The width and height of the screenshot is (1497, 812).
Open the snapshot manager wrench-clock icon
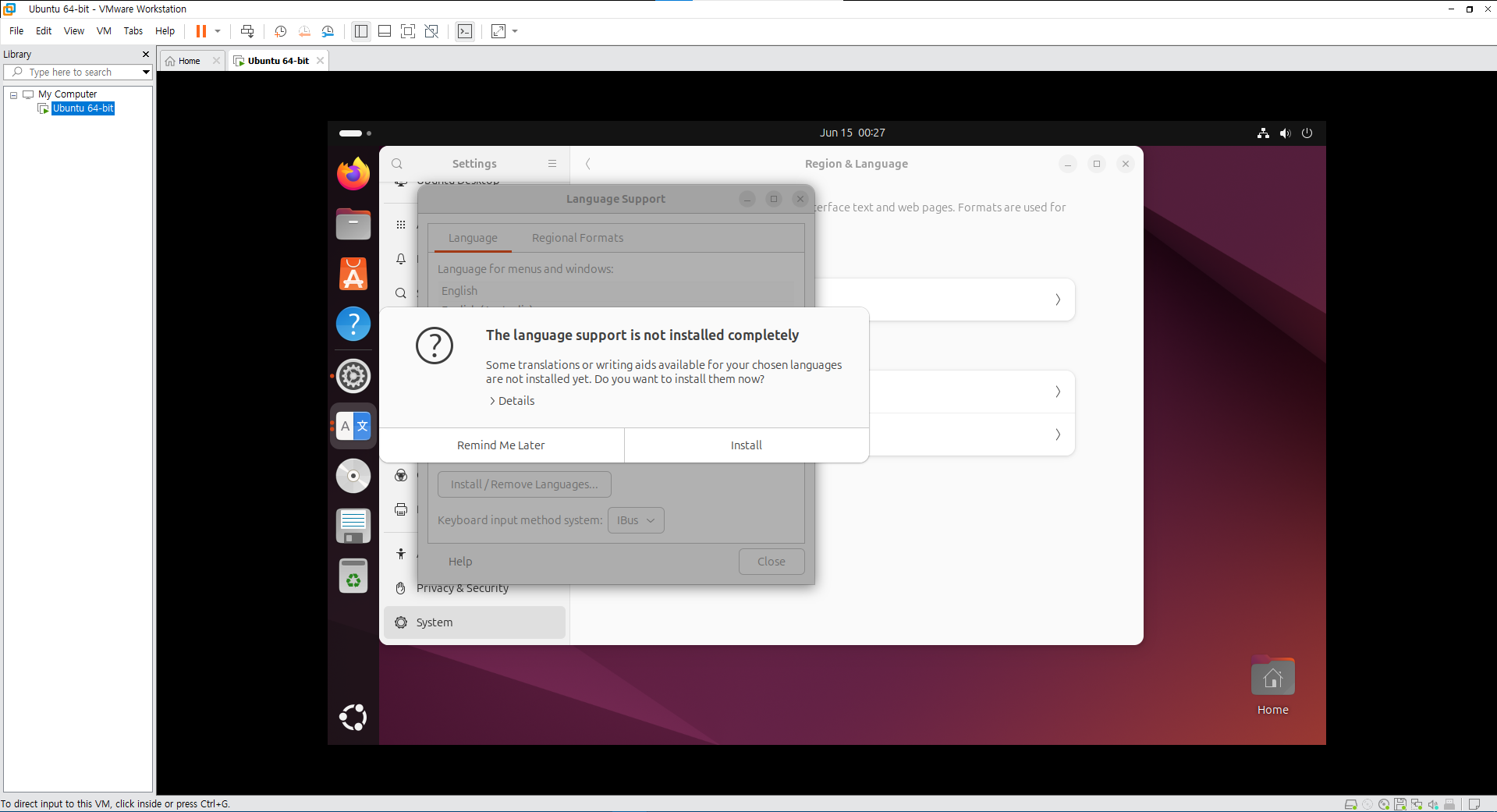click(328, 31)
